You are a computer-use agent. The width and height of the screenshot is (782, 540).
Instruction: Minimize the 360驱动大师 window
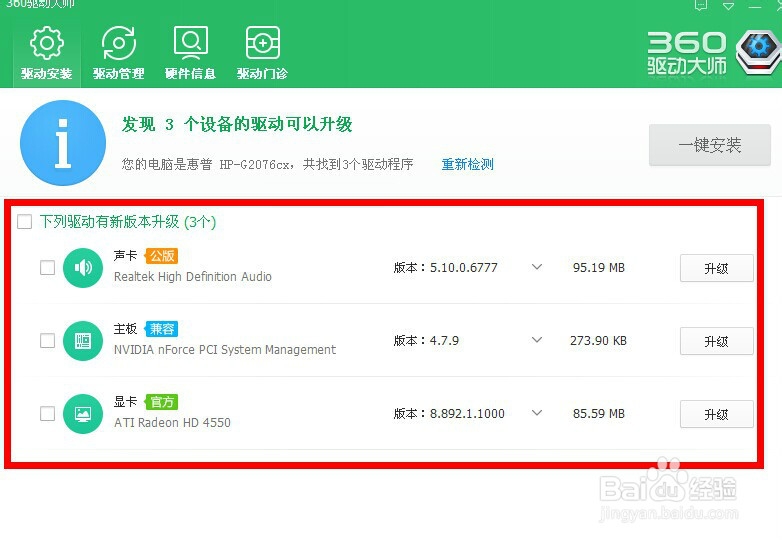755,6
